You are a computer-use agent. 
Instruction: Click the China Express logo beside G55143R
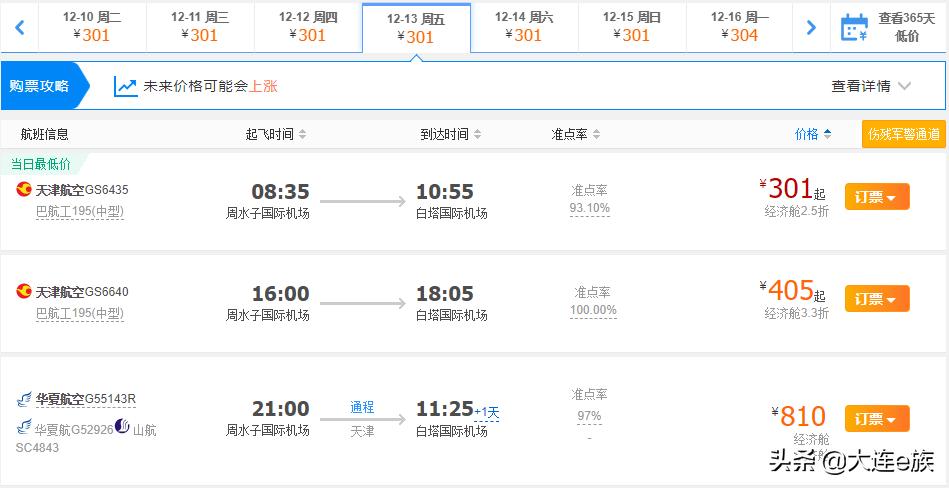(24, 399)
